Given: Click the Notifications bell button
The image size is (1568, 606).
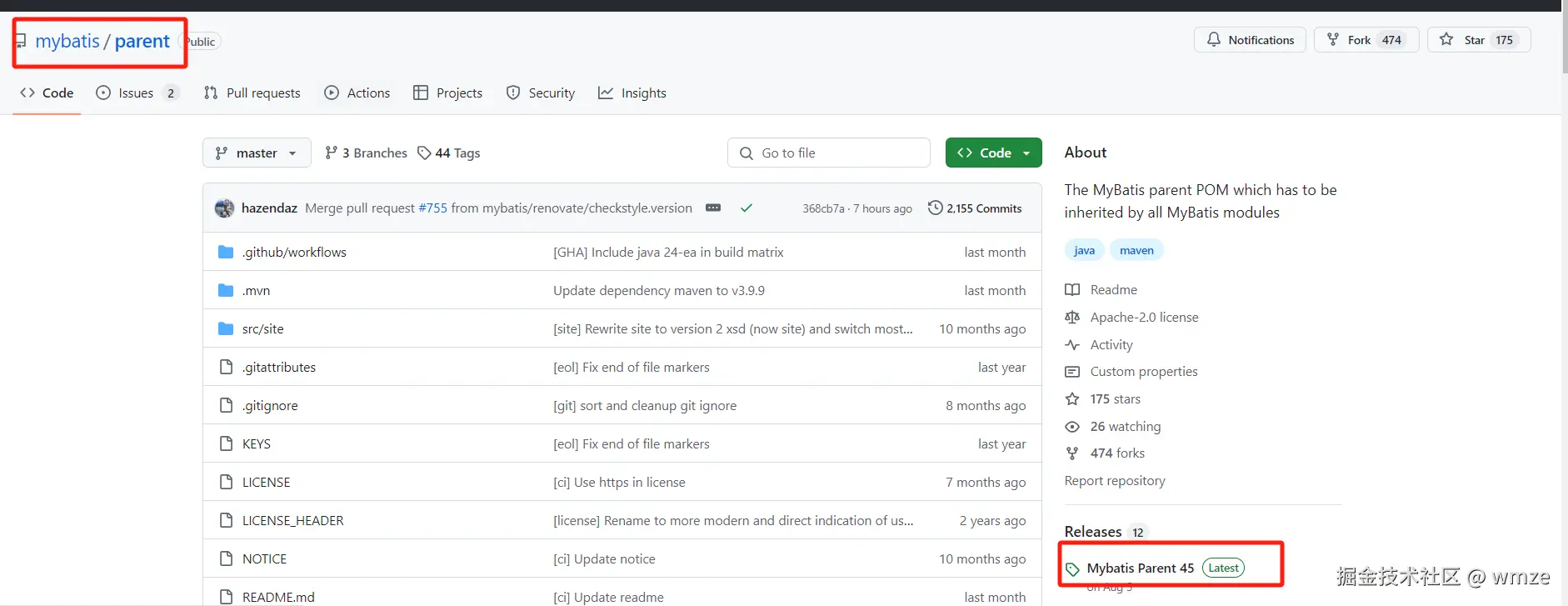Looking at the screenshot, I should [1251, 40].
